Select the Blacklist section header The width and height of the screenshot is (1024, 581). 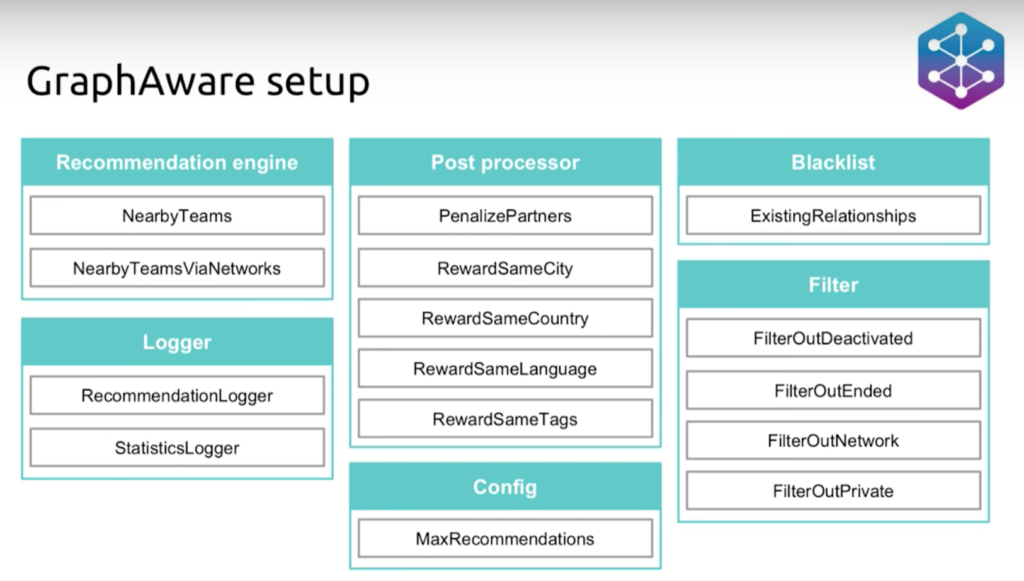[x=833, y=162]
